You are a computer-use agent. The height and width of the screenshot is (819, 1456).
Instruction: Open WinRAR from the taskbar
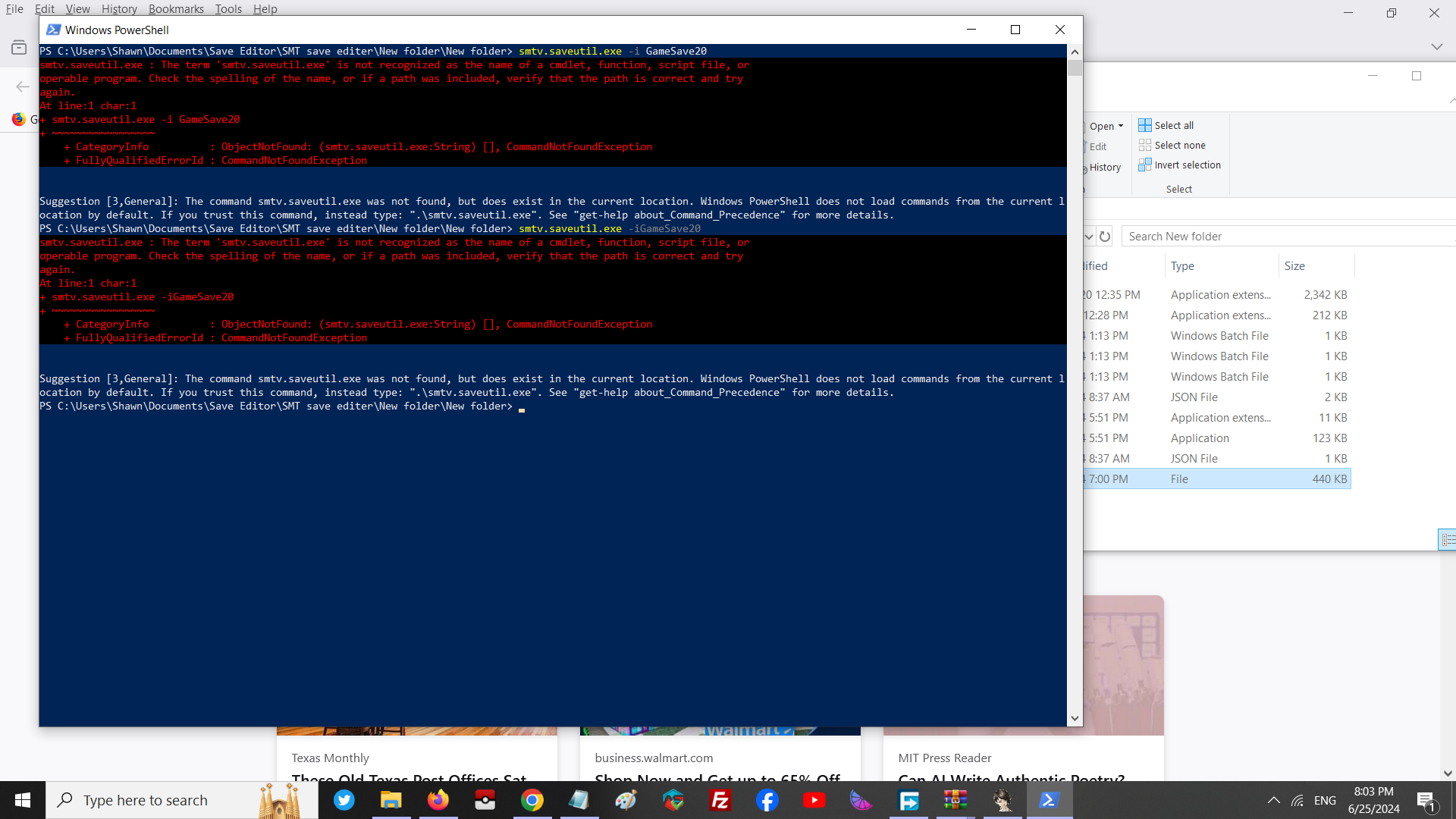[955, 800]
